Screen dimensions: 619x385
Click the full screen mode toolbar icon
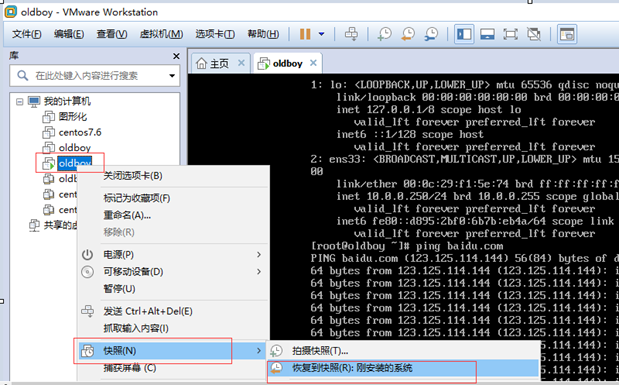click(x=510, y=34)
